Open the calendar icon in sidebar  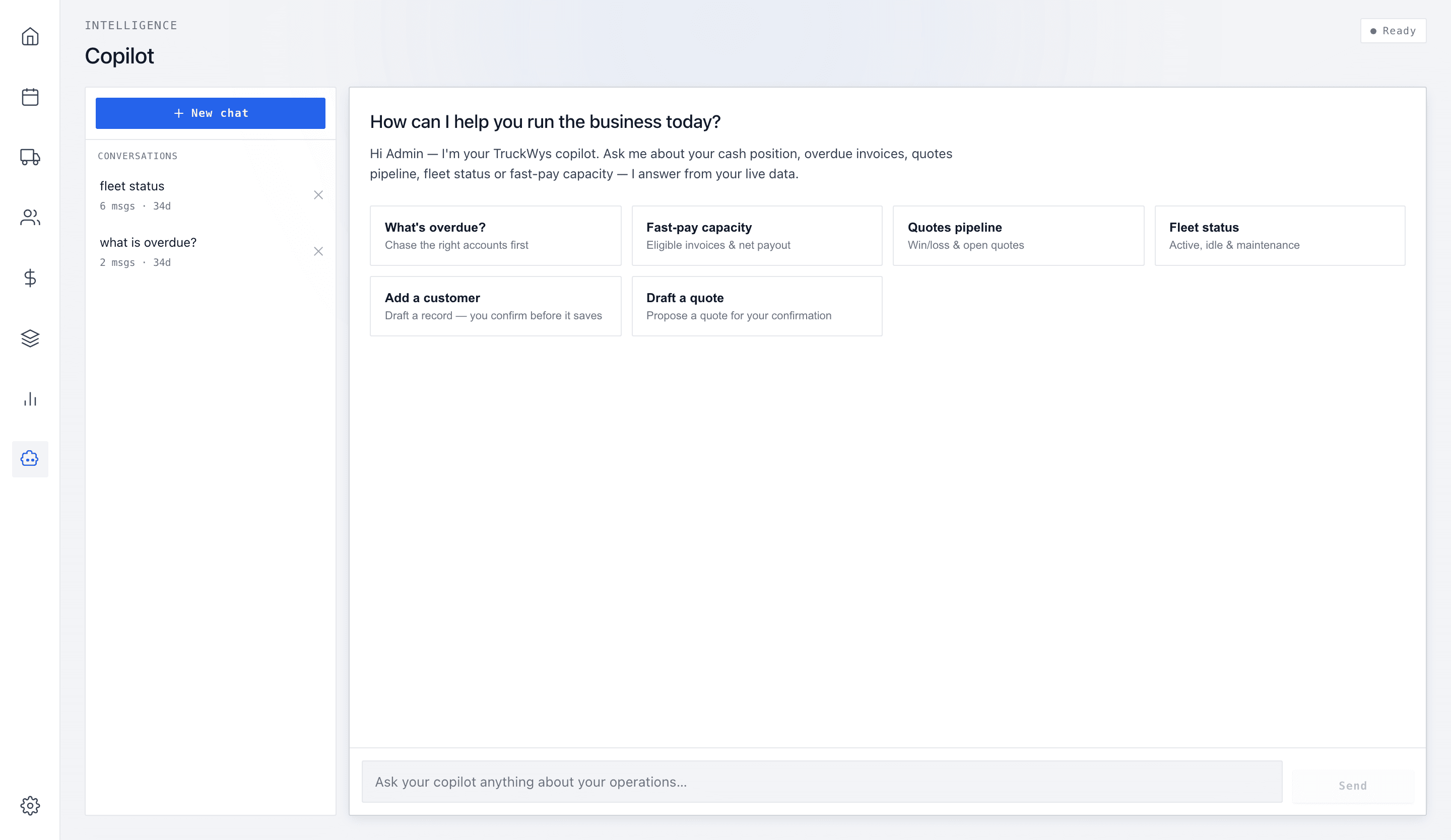30,97
